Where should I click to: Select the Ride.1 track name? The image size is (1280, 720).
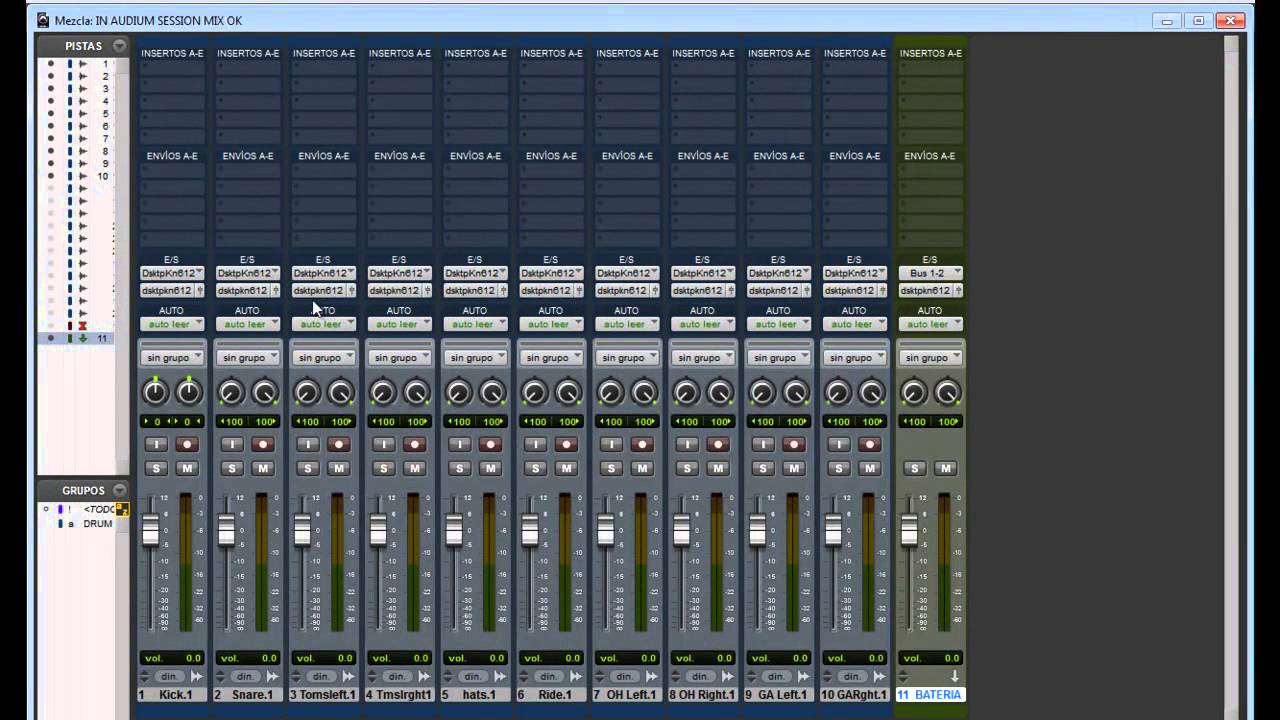[551, 695]
